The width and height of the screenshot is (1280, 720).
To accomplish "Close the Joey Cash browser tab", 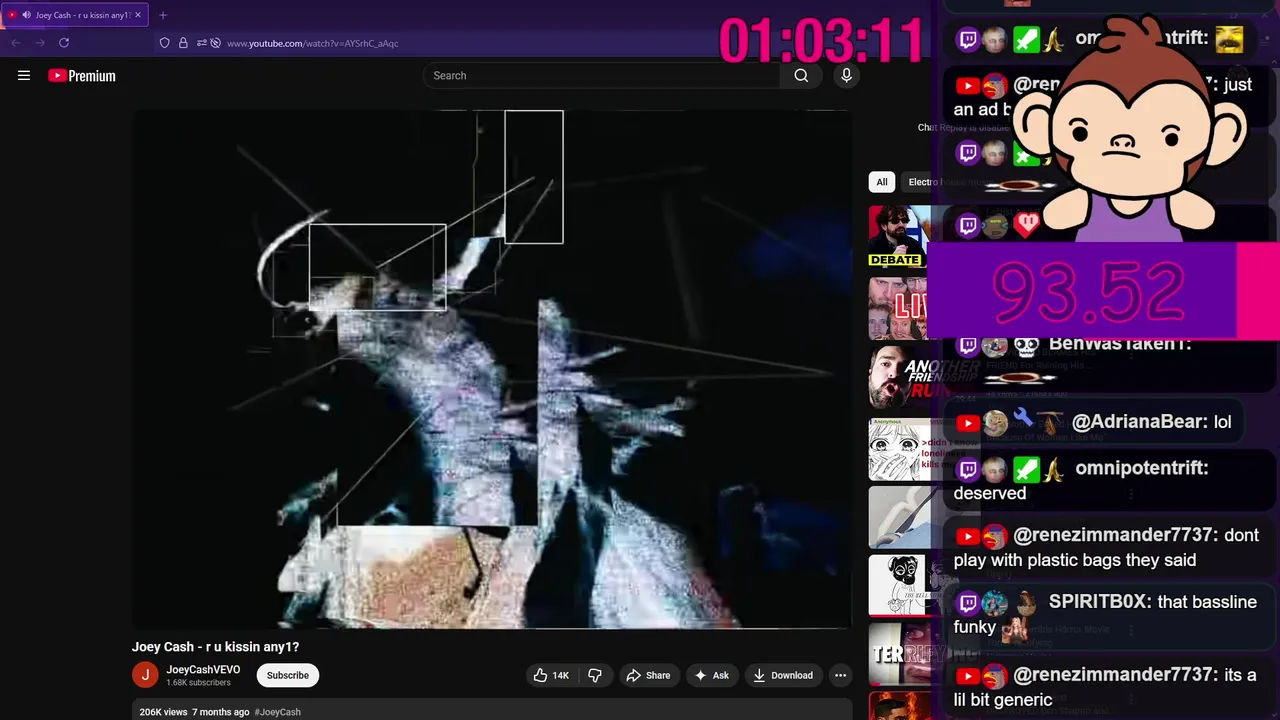I will click(139, 15).
